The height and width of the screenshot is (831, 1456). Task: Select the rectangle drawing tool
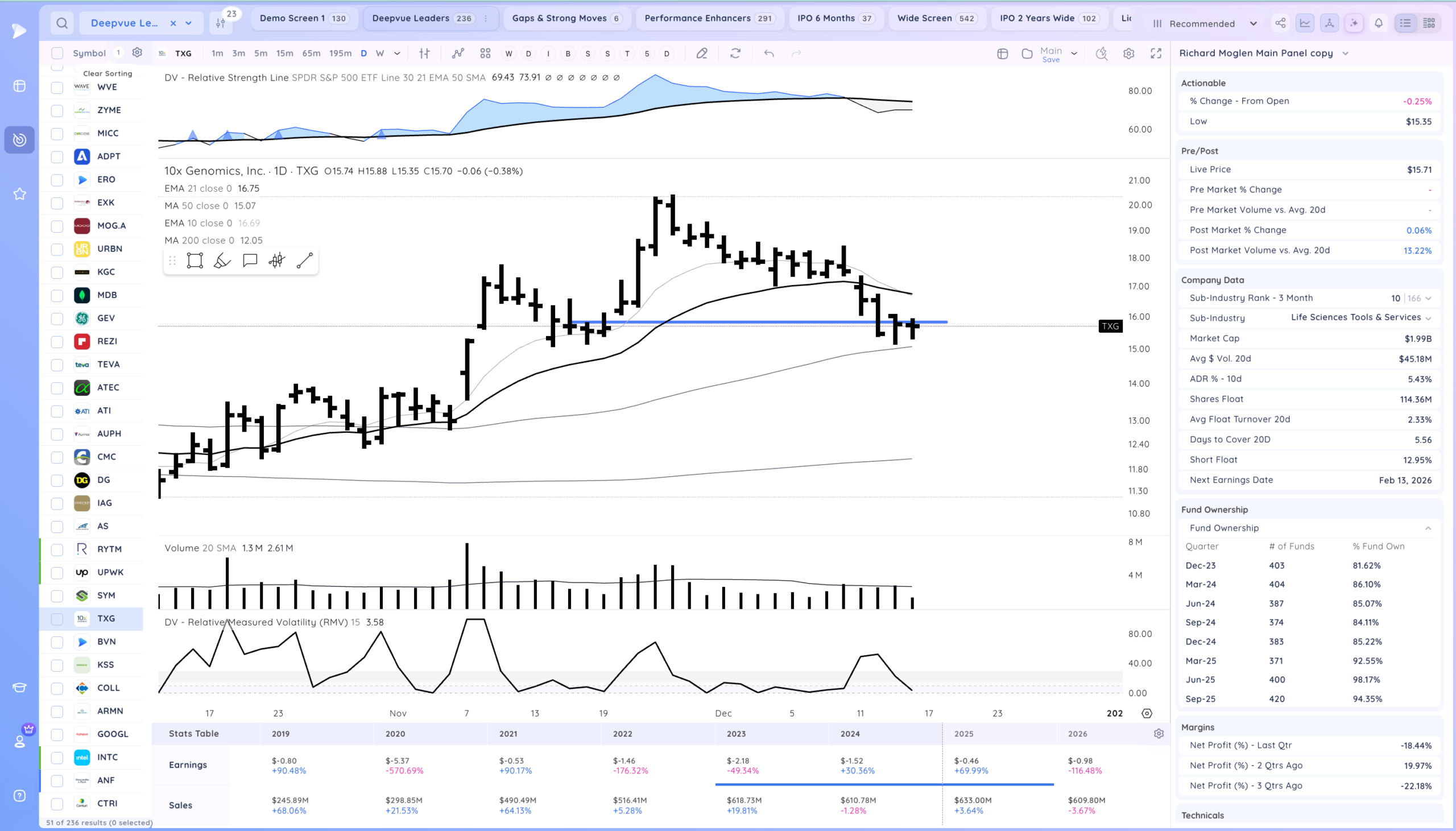click(195, 261)
